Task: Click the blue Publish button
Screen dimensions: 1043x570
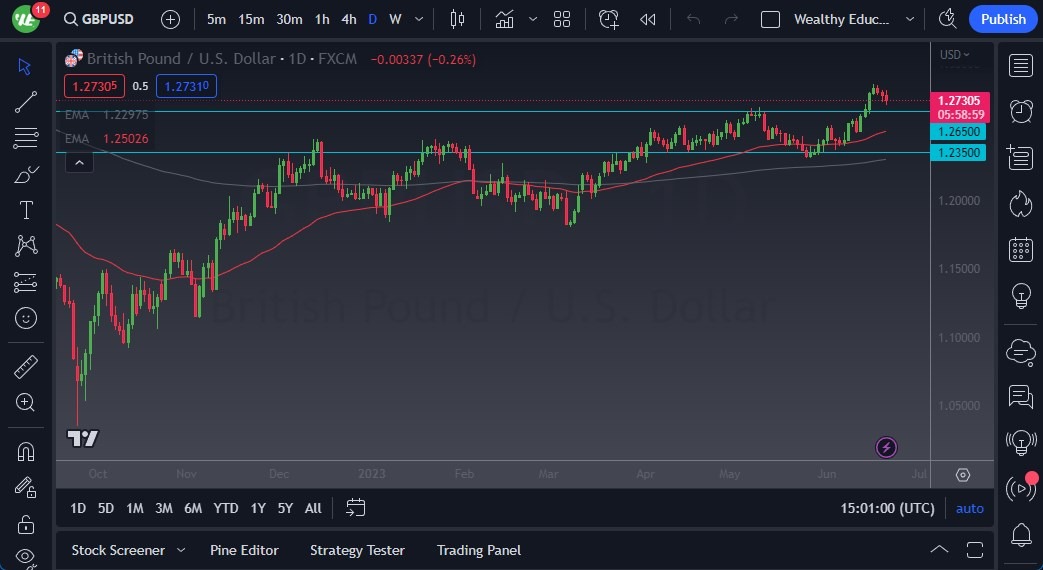Action: [x=1003, y=19]
